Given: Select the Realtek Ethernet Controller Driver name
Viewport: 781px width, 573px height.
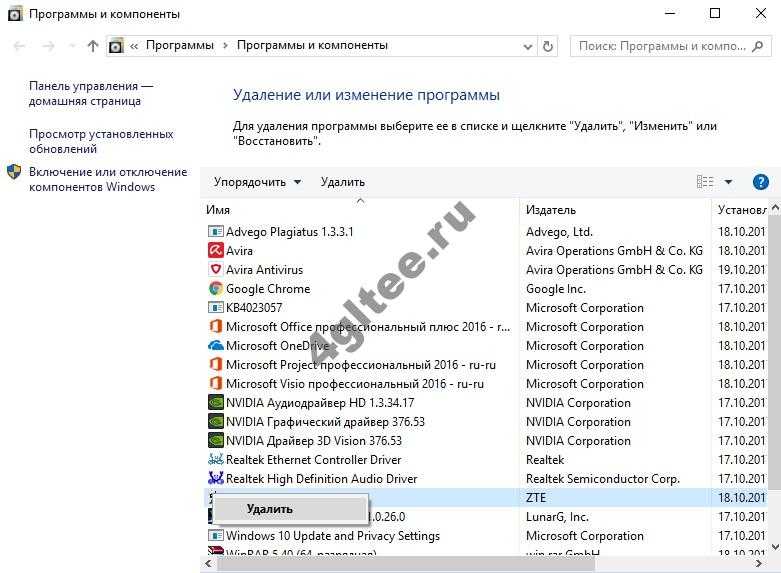Looking at the screenshot, I should pos(314,459).
